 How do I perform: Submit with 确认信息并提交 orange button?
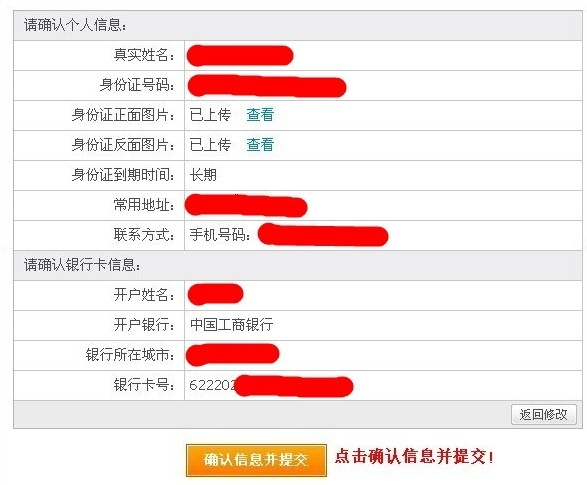[x=256, y=460]
